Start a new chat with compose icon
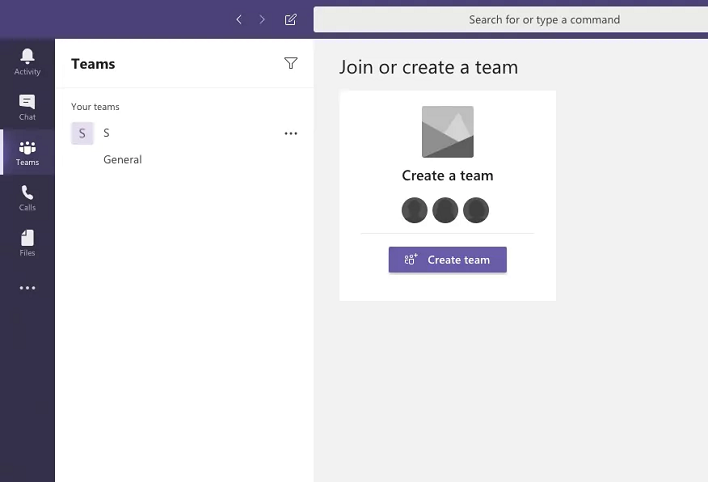Image resolution: width=708 pixels, height=482 pixels. tap(291, 19)
